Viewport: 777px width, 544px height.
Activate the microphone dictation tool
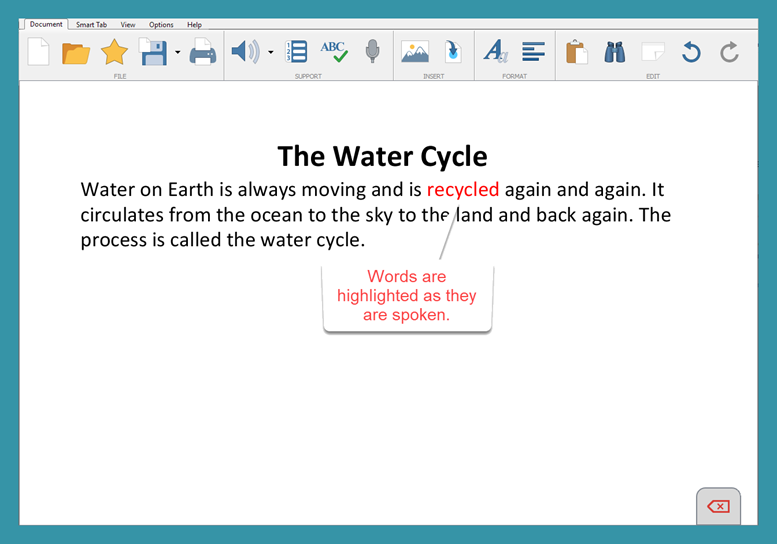(x=372, y=51)
